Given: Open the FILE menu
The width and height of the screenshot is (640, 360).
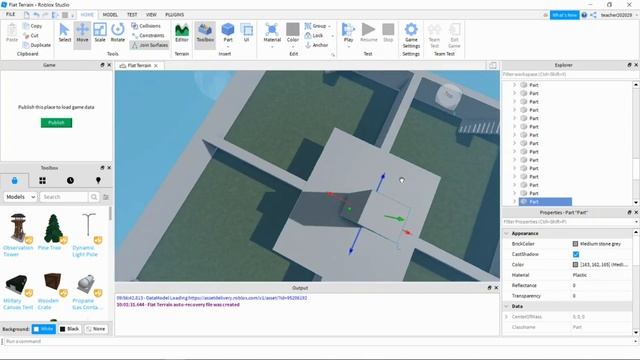Looking at the screenshot, I should [10, 14].
